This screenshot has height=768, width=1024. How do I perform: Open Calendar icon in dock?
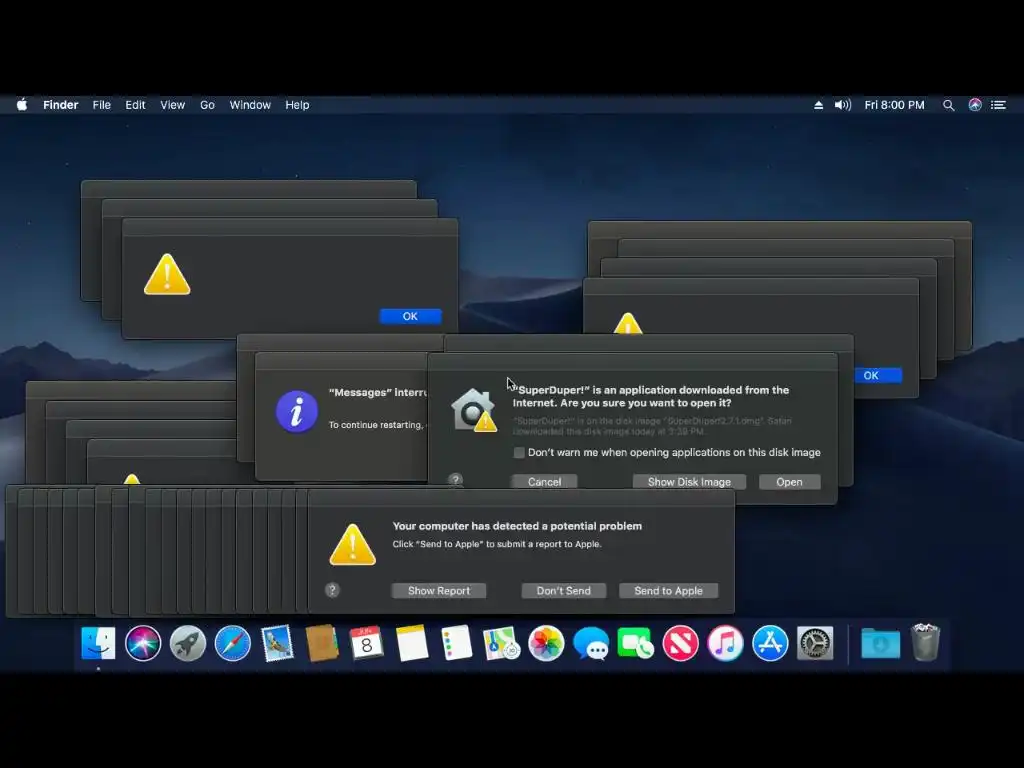tap(366, 643)
